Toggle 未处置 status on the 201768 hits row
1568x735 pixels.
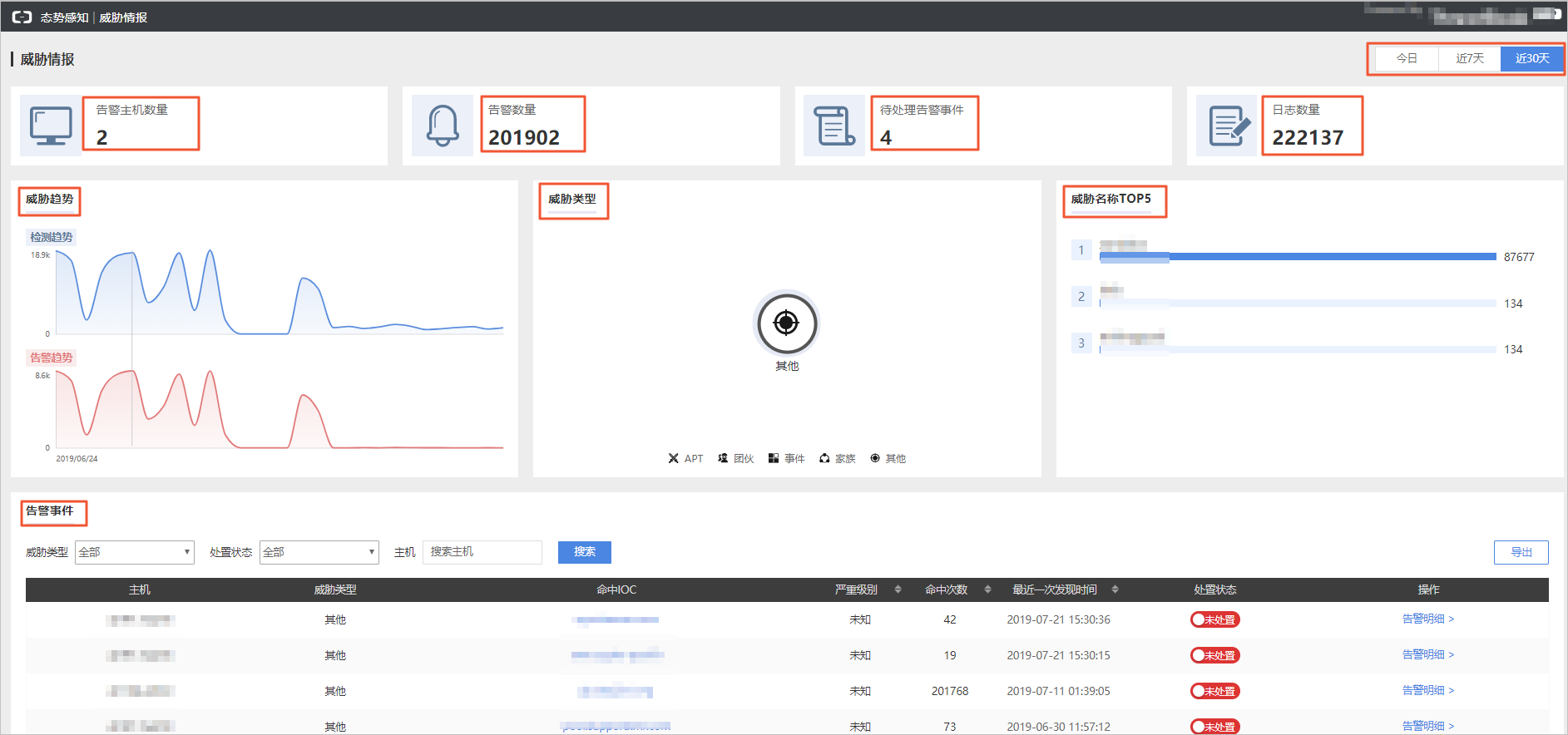(1214, 691)
